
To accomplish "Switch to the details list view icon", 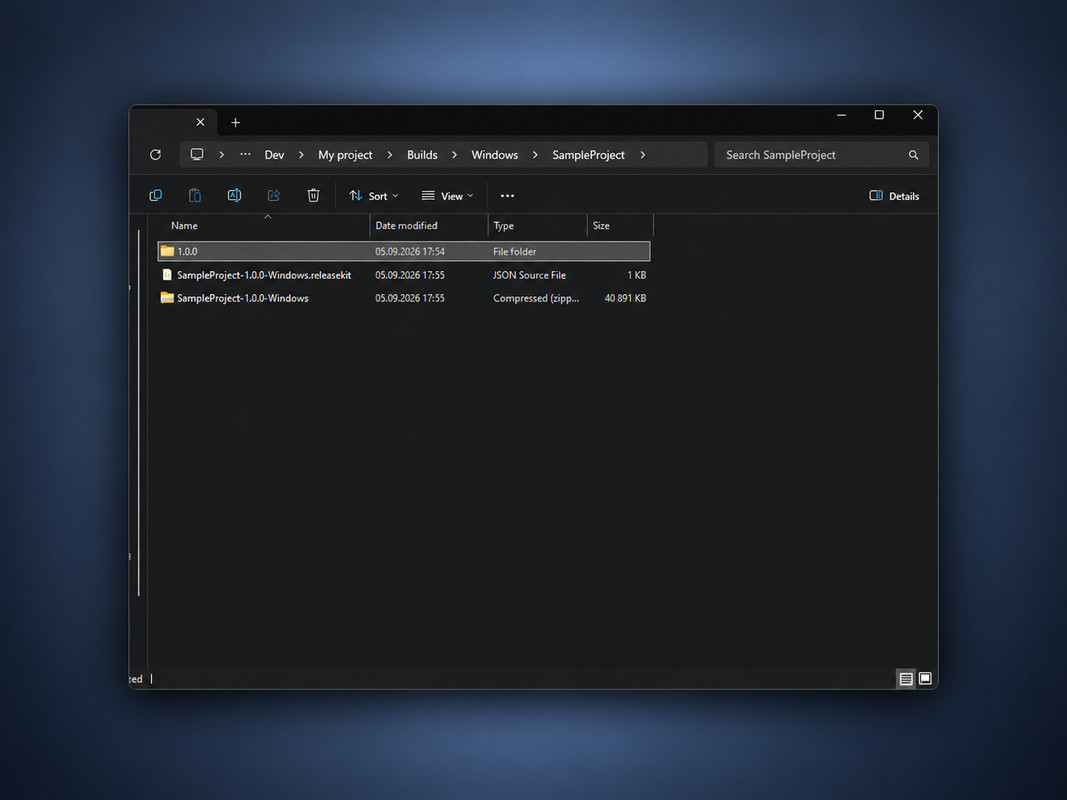I will 906,678.
